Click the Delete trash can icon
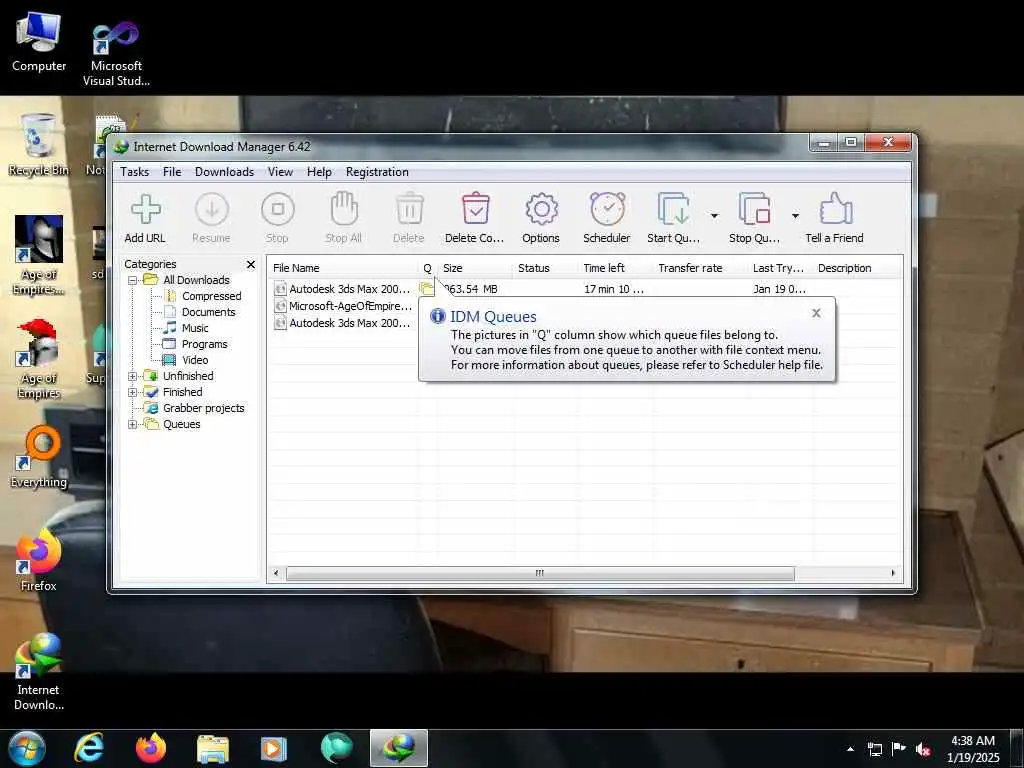Image resolution: width=1024 pixels, height=768 pixels. tap(409, 209)
